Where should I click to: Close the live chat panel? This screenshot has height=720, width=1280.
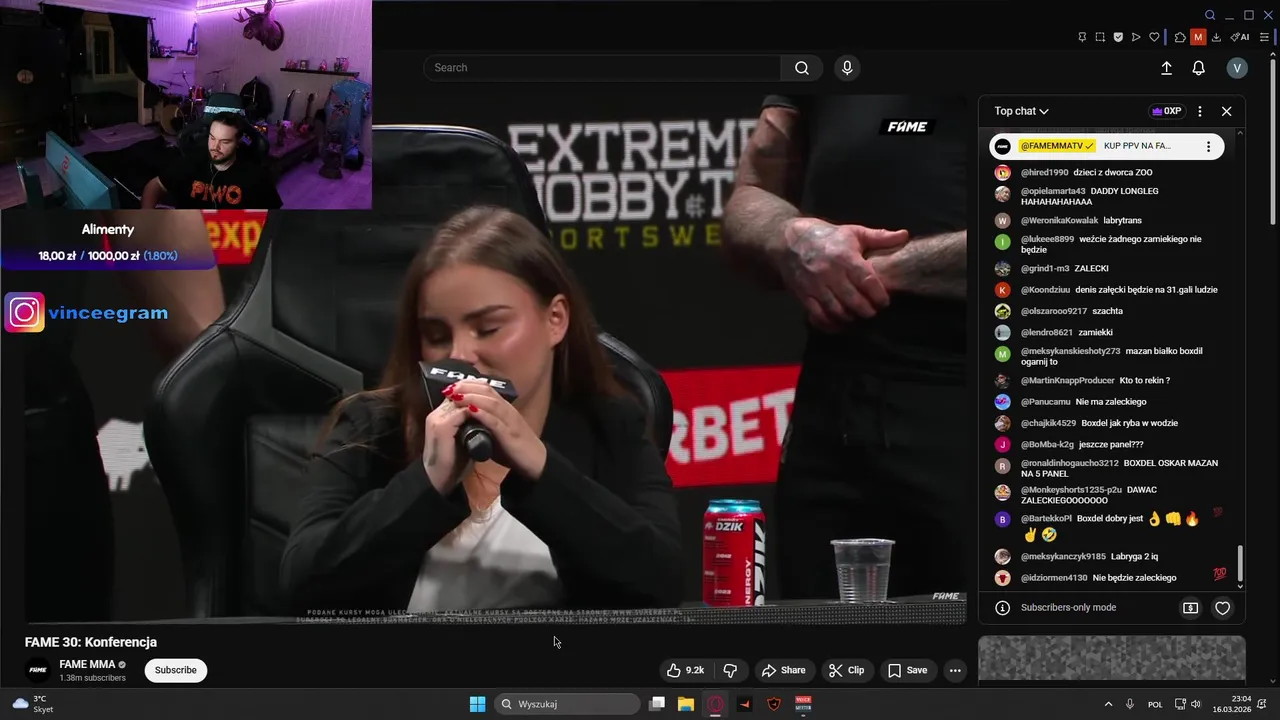1226,111
